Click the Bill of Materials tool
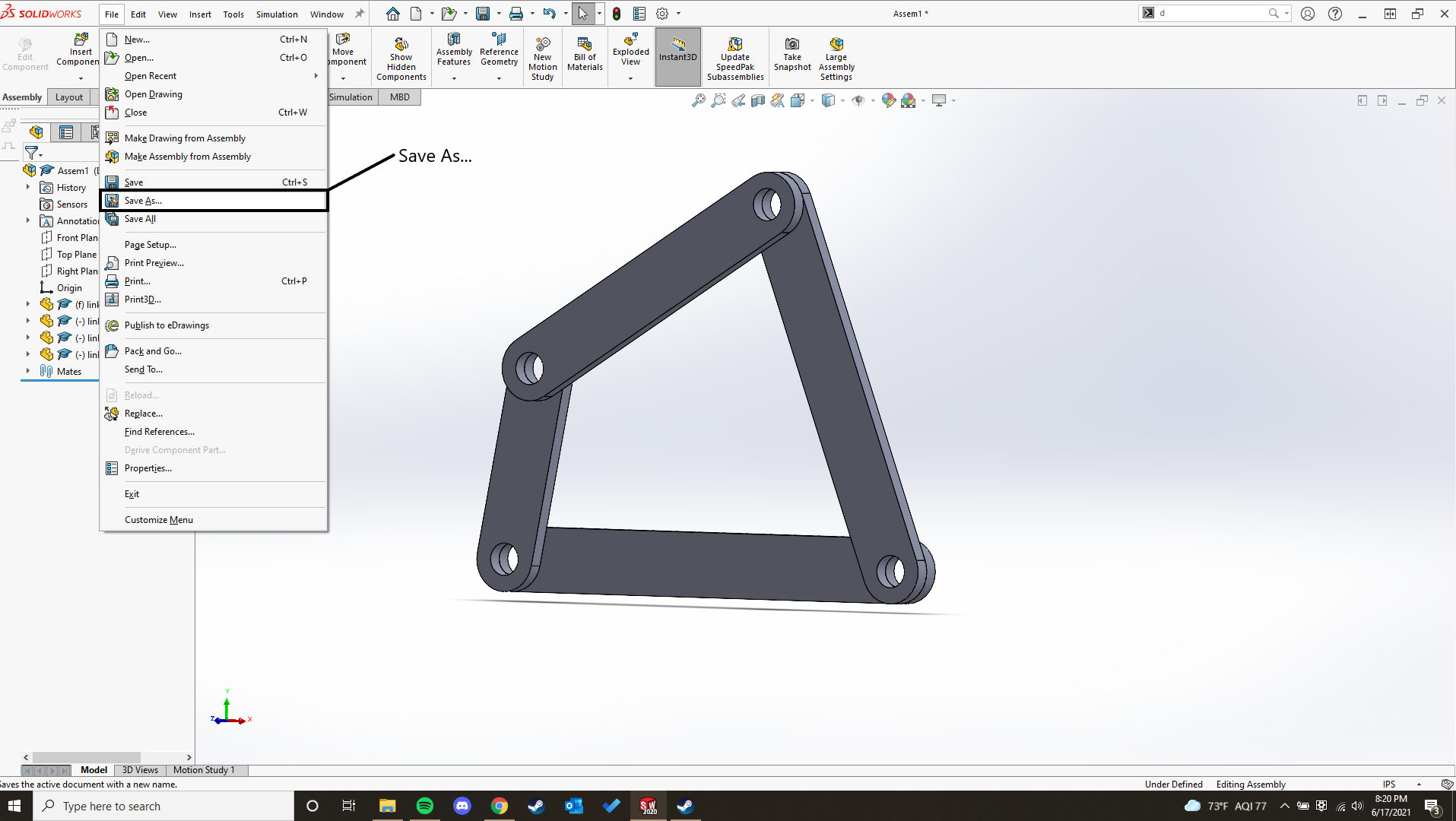Viewport: 1456px width, 821px height. point(584,53)
